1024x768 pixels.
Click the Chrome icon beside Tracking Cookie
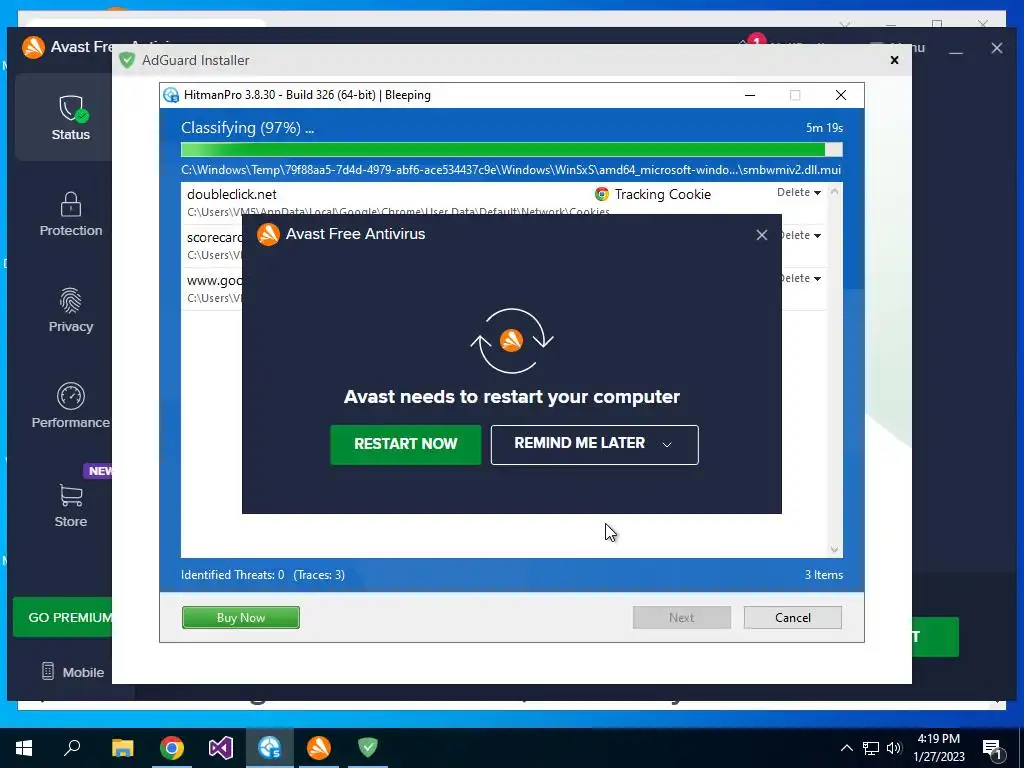(602, 195)
